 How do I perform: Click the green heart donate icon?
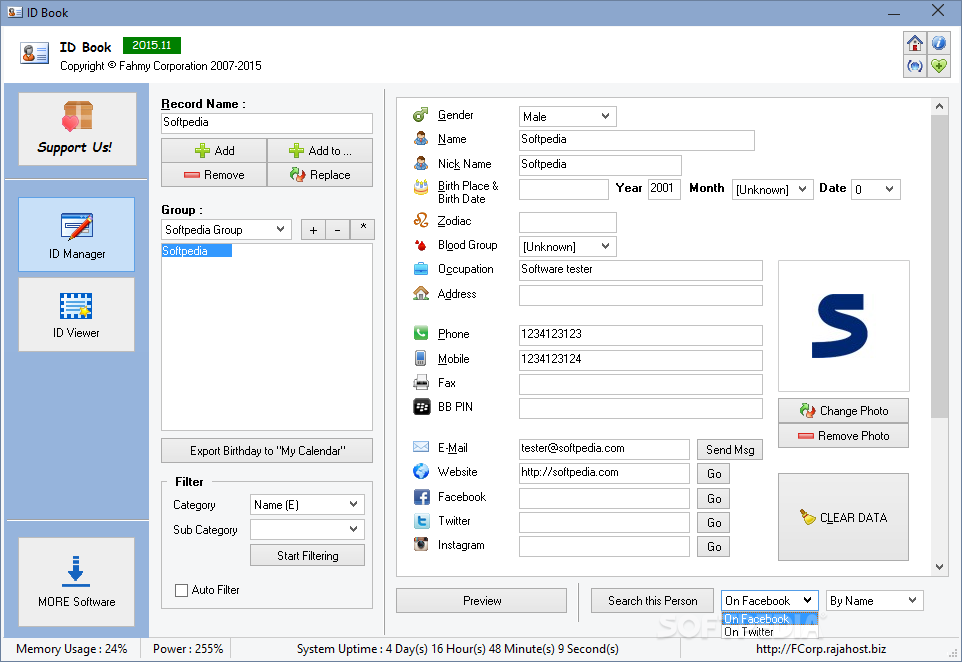click(x=939, y=66)
